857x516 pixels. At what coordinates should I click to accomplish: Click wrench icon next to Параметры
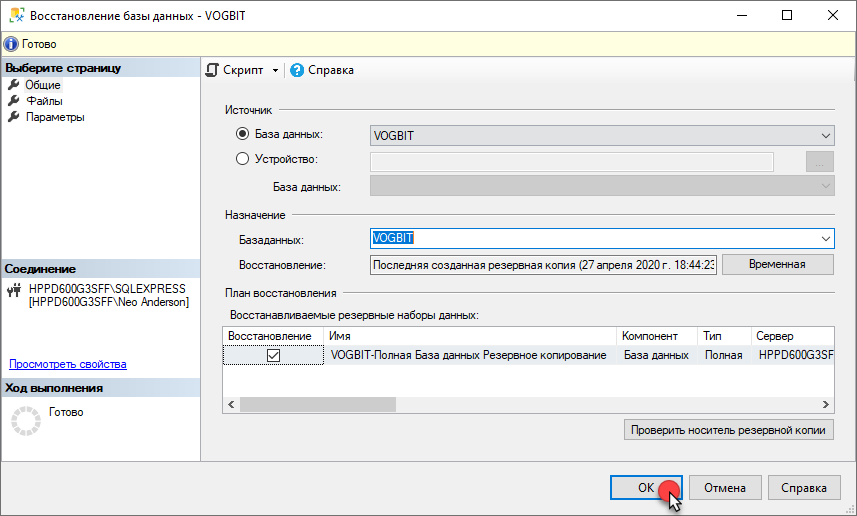(14, 117)
